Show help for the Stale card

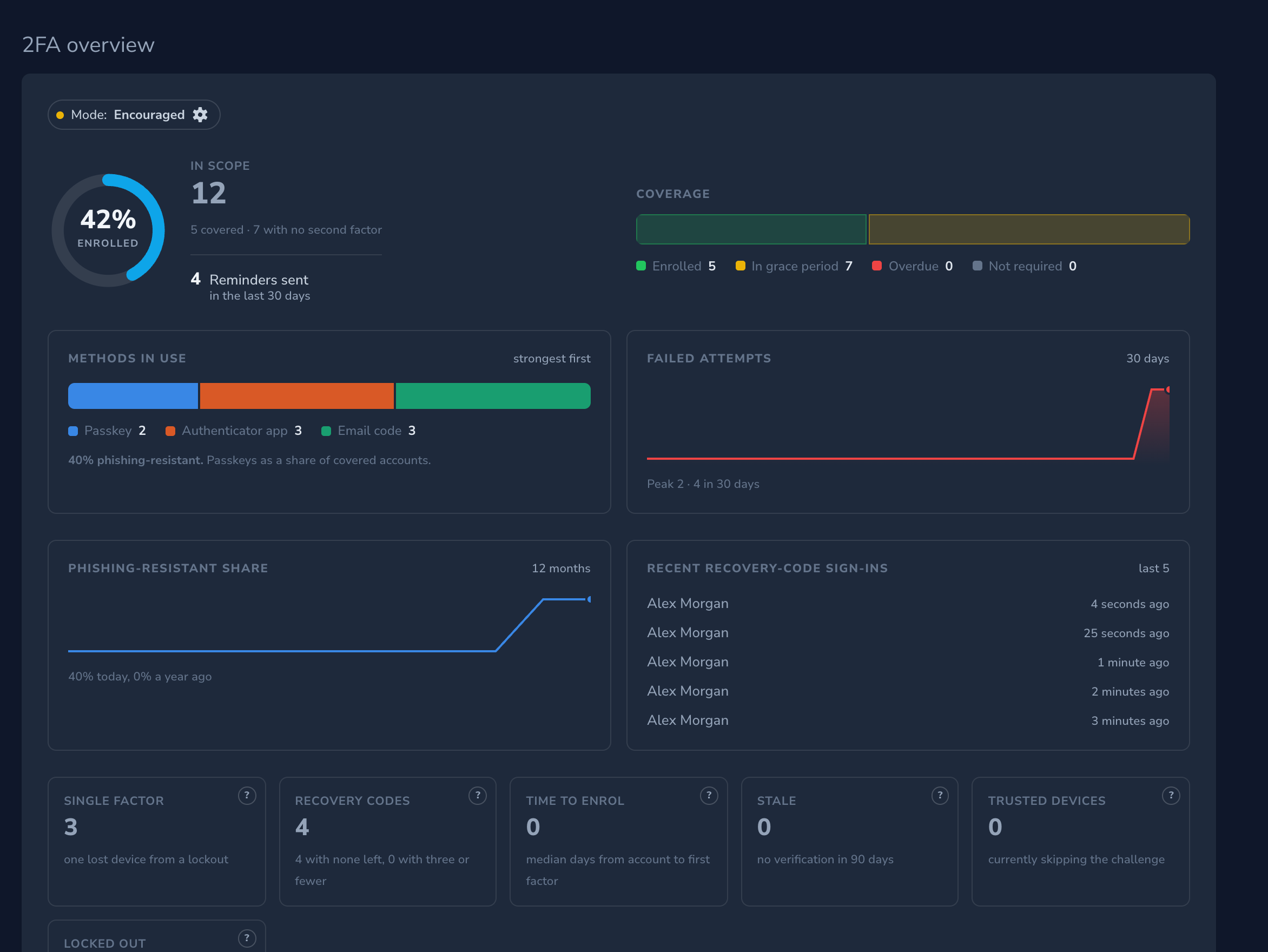click(x=940, y=796)
